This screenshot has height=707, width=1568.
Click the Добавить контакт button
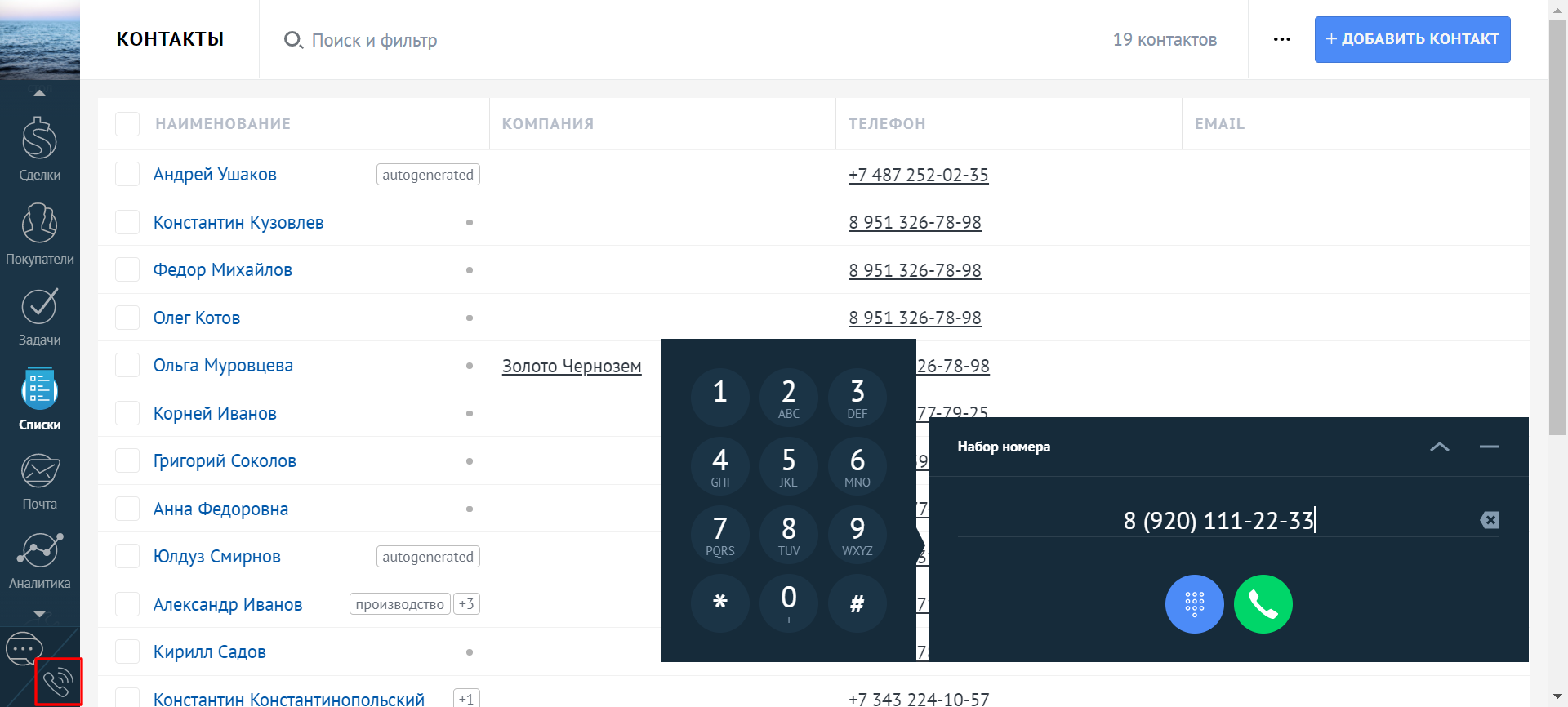coord(1412,39)
